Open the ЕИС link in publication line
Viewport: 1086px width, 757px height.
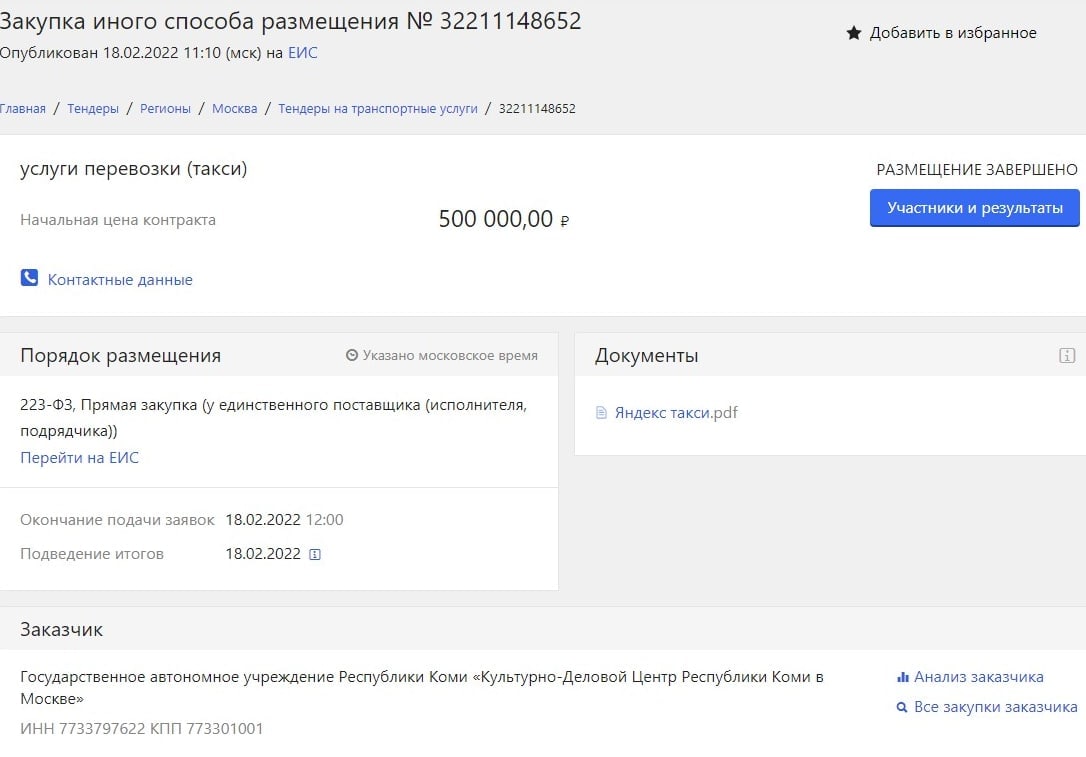pos(302,52)
